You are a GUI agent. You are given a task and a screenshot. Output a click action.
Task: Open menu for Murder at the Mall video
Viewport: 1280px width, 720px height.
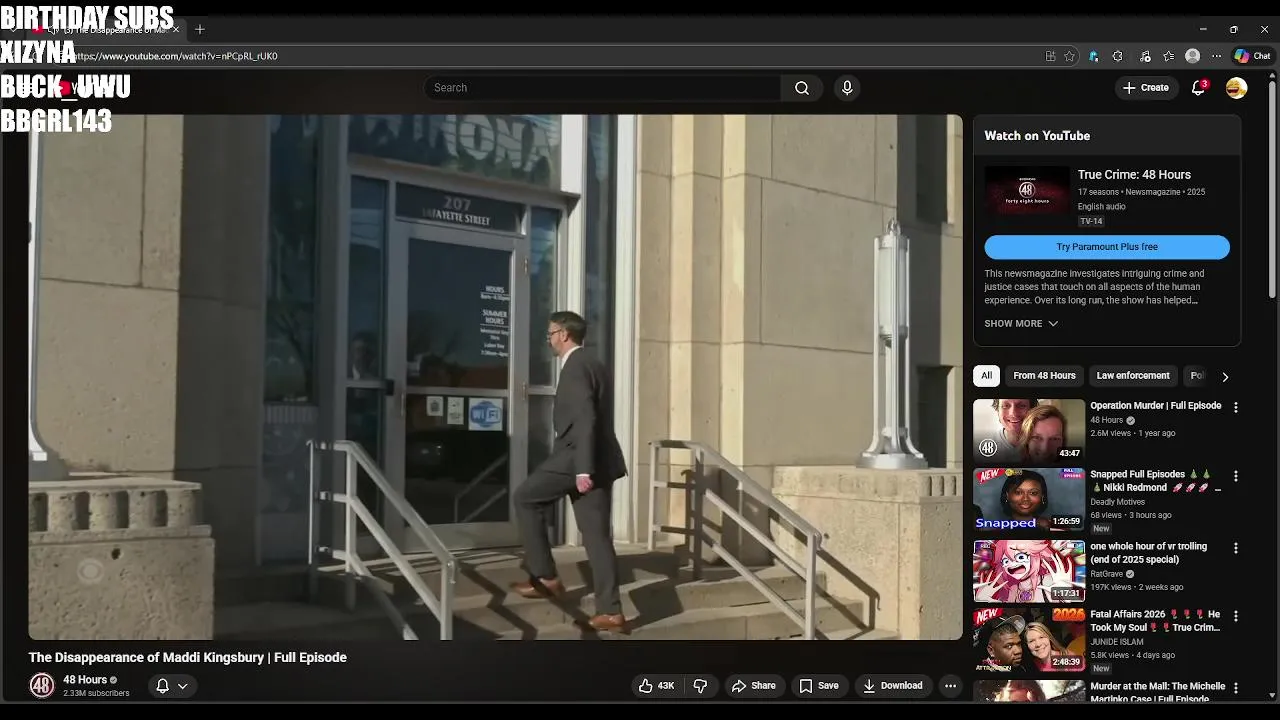point(1236,688)
